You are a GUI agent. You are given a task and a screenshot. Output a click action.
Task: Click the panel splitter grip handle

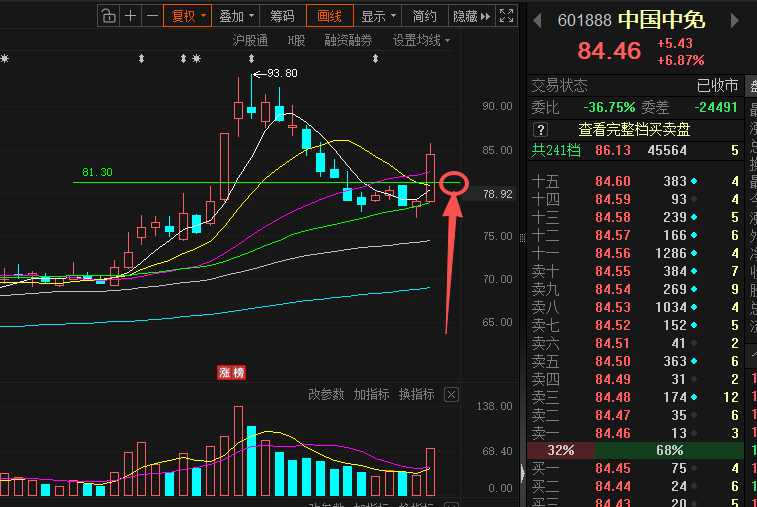[x=522, y=238]
